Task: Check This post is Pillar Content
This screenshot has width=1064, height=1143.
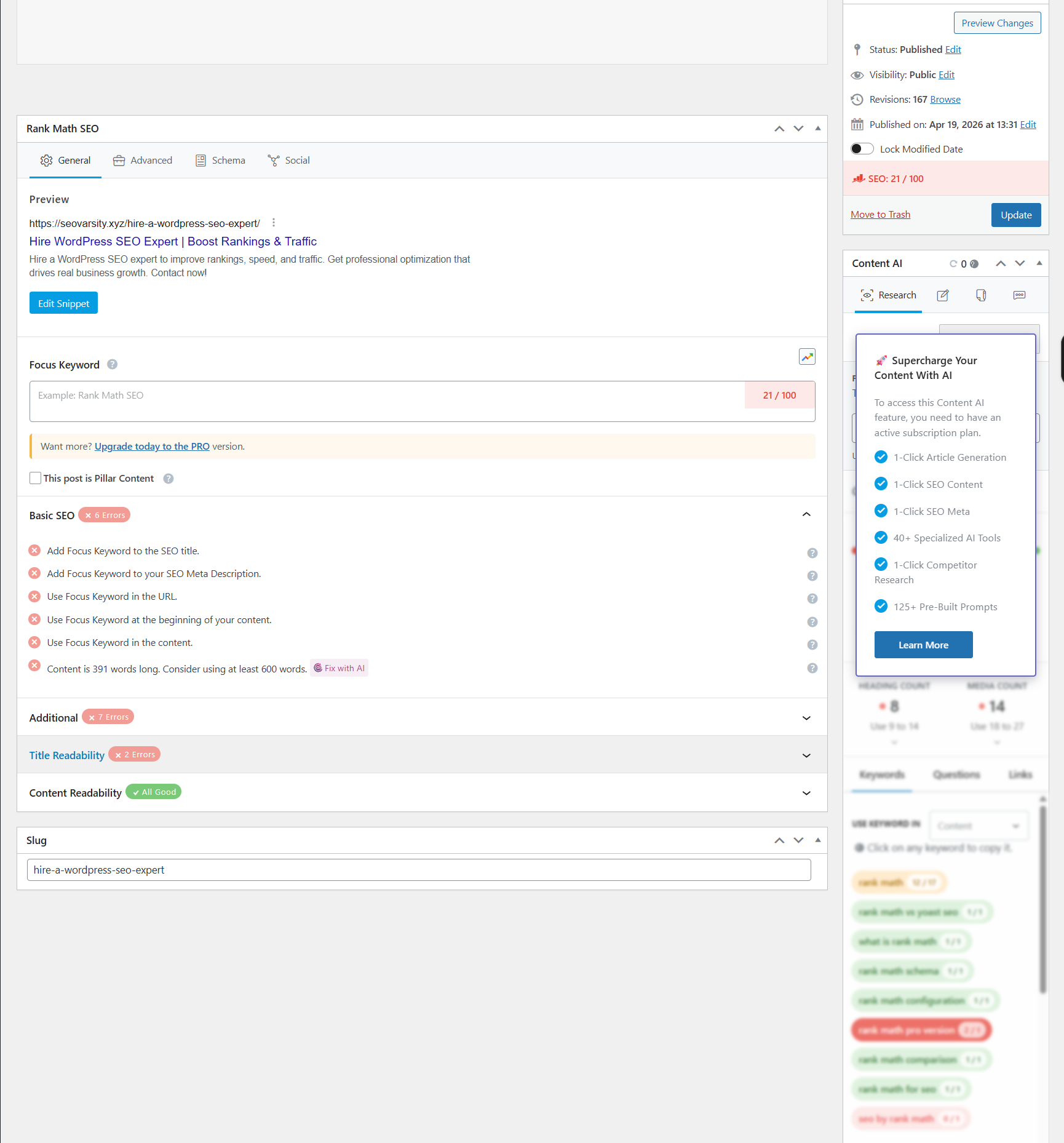Action: (36, 478)
